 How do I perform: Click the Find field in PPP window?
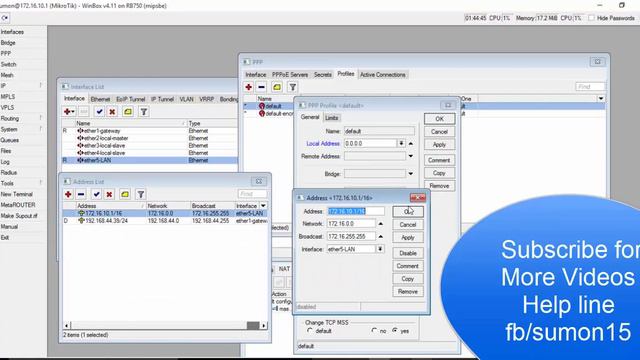pos(590,87)
